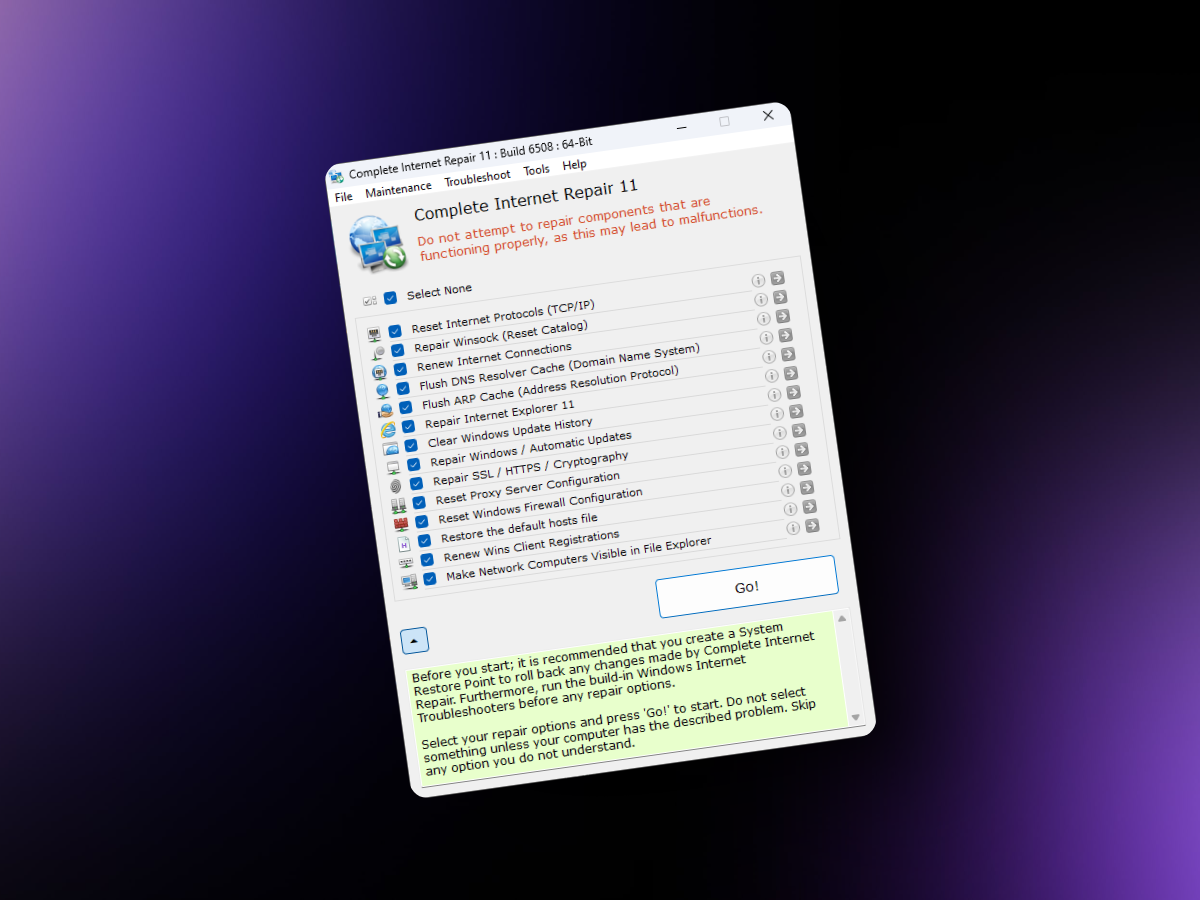
Task: Run Repair Windows / Automatic Updates arrow
Action: [797, 411]
